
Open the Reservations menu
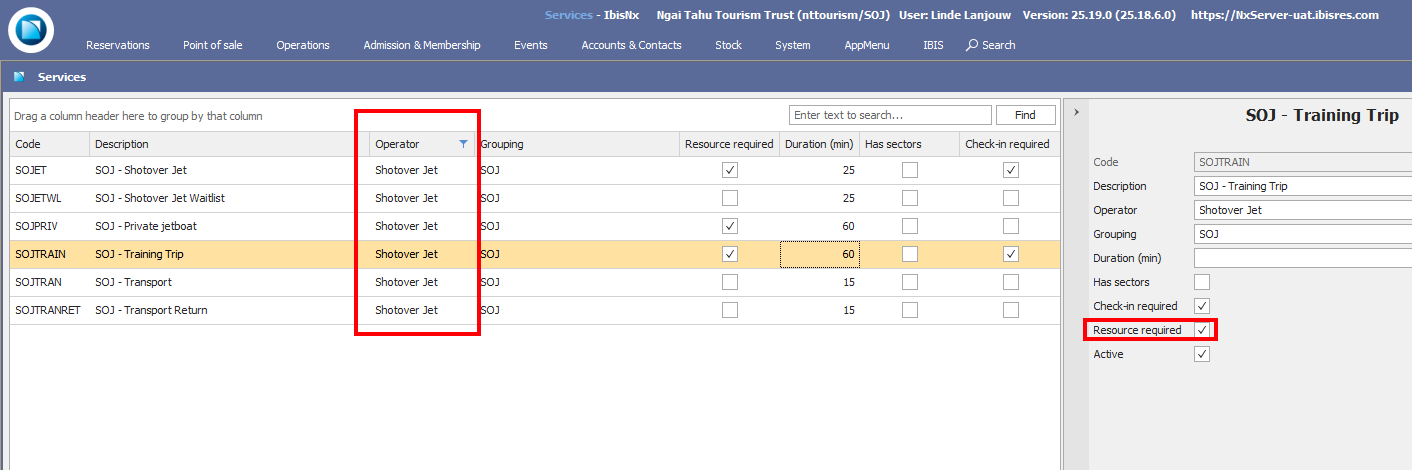(118, 45)
